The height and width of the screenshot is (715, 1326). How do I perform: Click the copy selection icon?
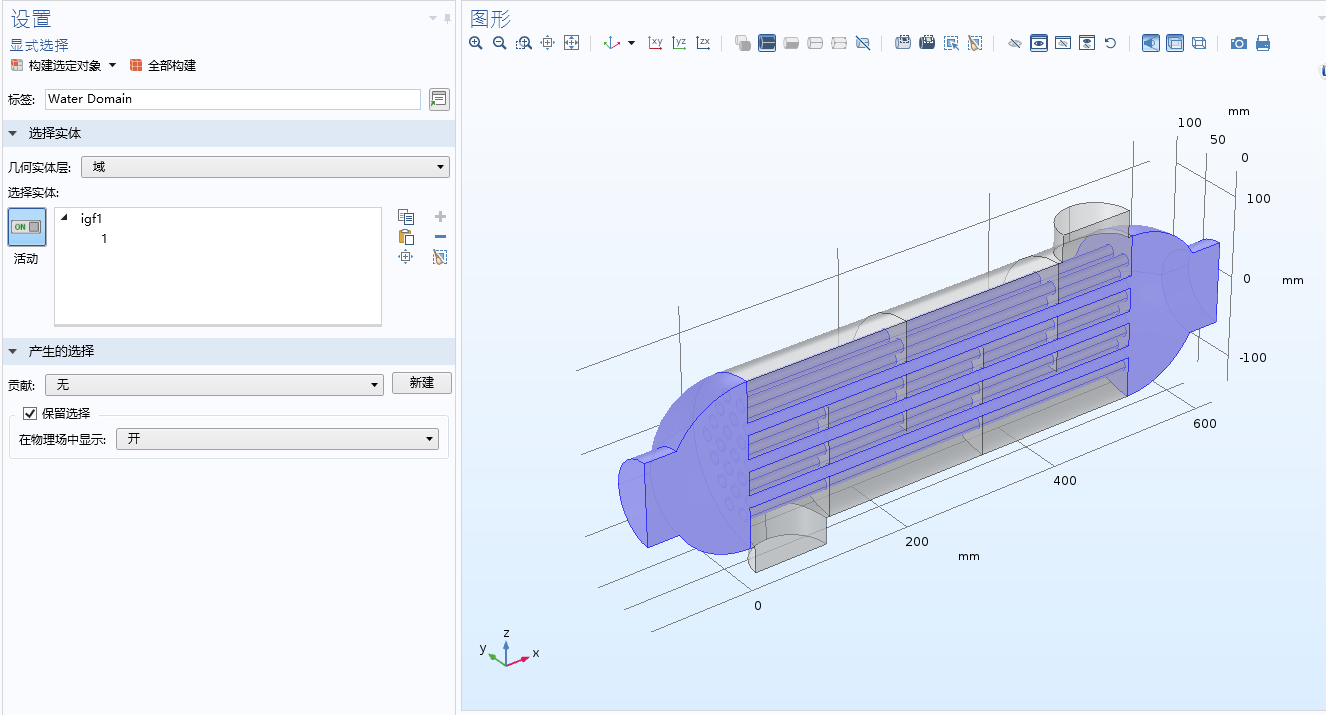pyautogui.click(x=406, y=217)
